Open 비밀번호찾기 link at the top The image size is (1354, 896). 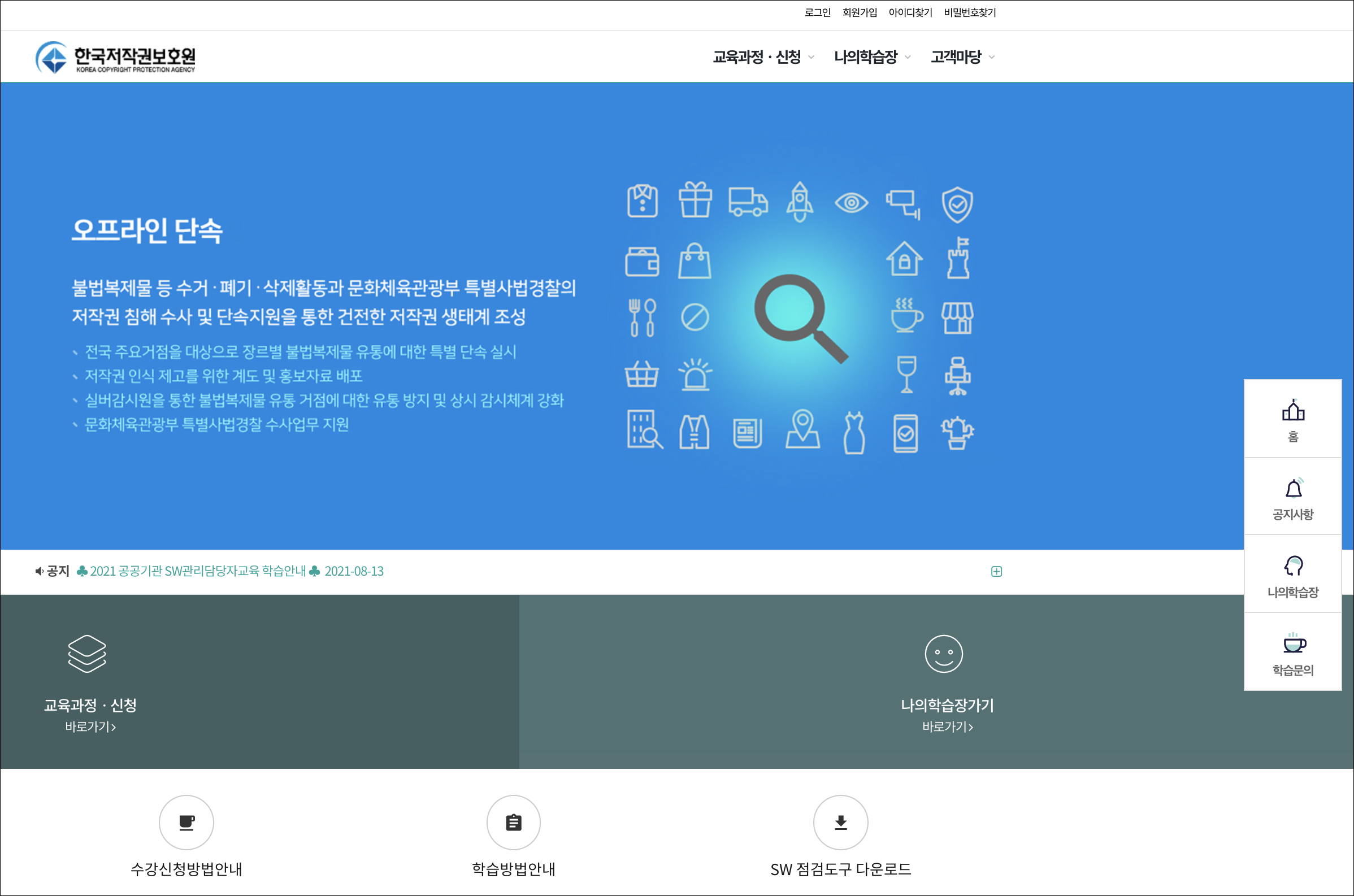[969, 12]
